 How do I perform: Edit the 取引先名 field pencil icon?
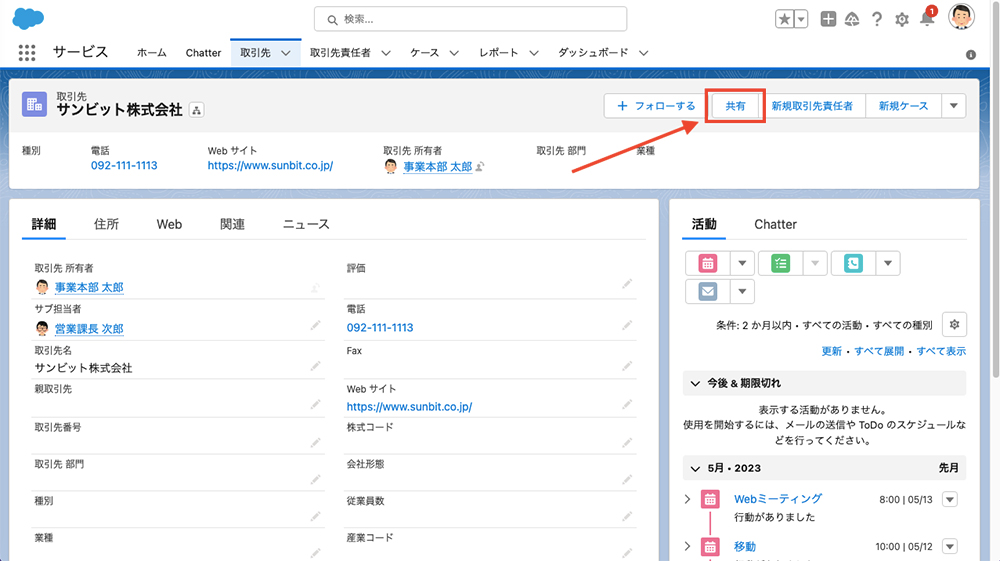pyautogui.click(x=315, y=366)
